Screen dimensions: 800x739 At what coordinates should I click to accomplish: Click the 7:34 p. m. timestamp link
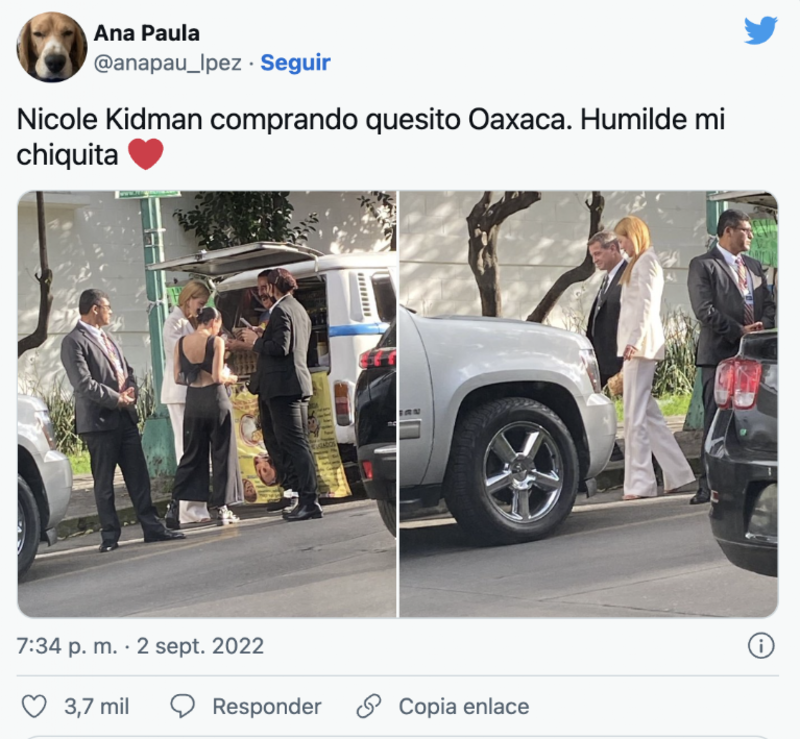[67, 646]
